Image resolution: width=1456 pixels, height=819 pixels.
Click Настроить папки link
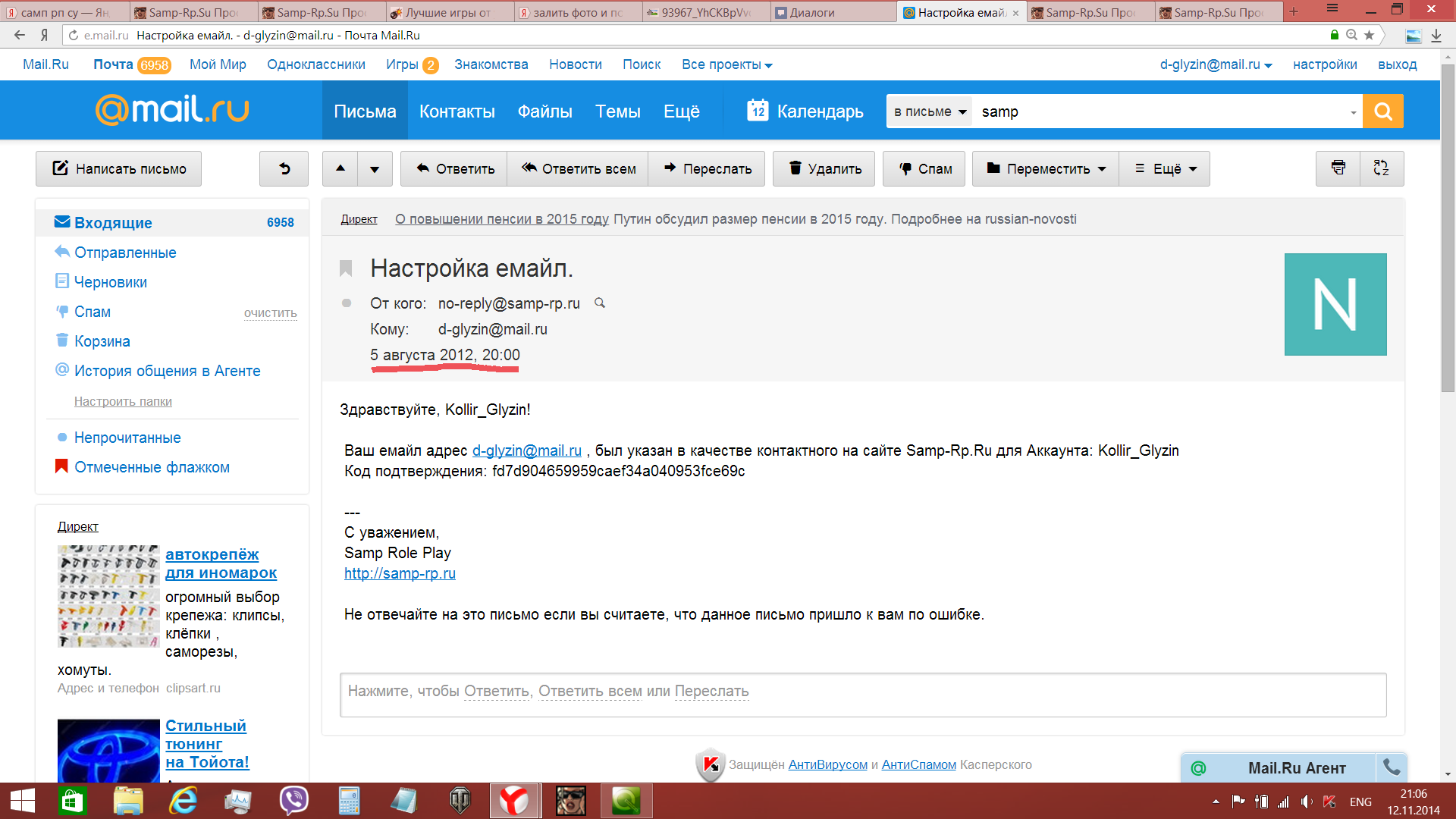click(123, 401)
